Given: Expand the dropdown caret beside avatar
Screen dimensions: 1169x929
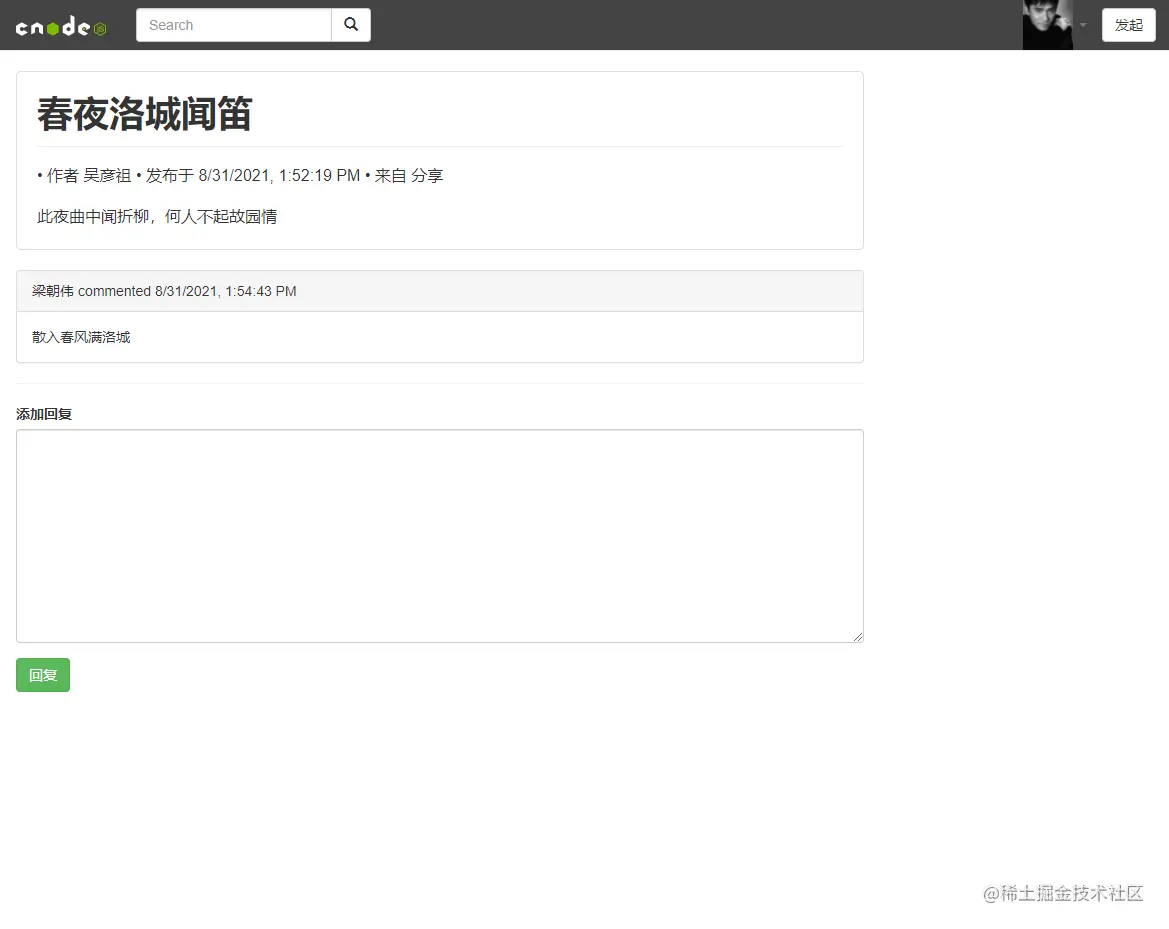Looking at the screenshot, I should tap(1083, 25).
